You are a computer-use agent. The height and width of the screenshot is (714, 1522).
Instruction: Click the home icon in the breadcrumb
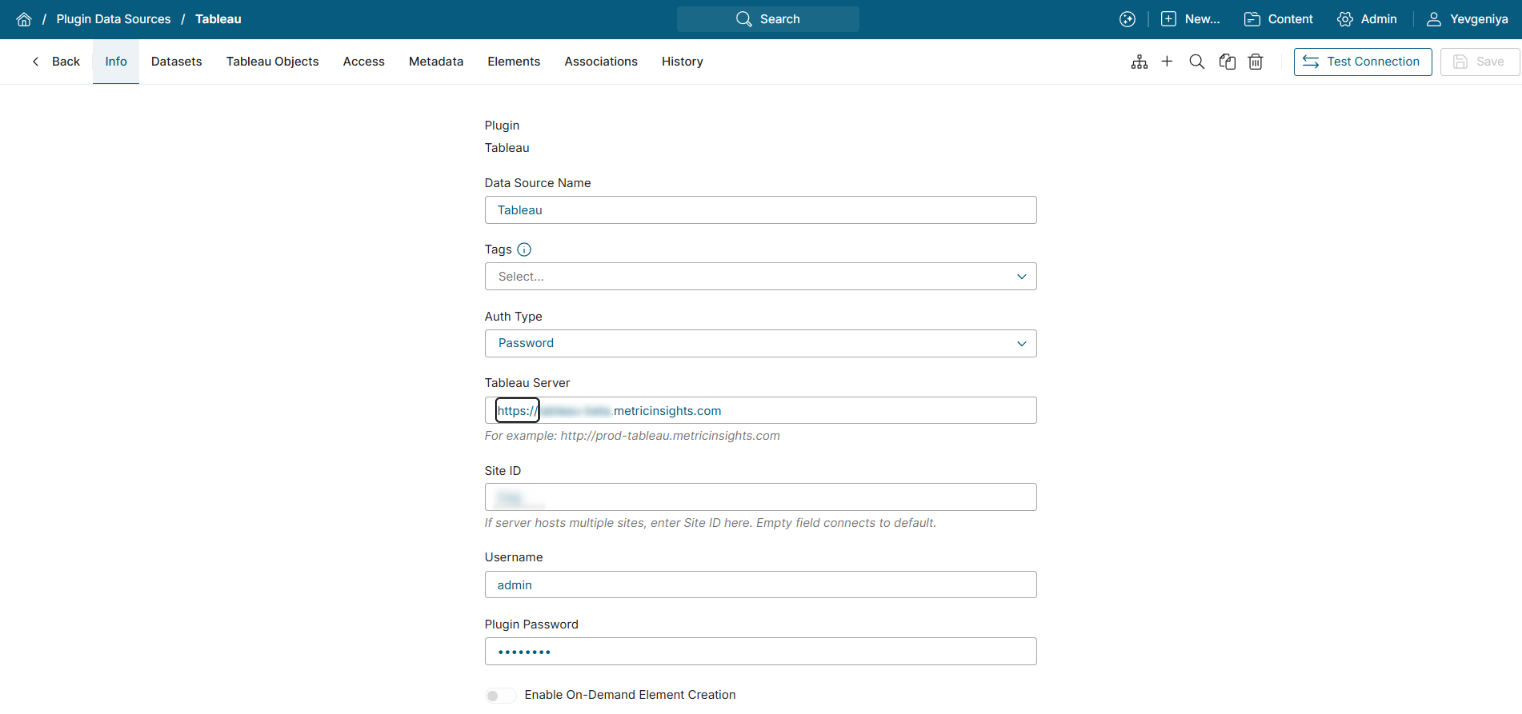[24, 19]
